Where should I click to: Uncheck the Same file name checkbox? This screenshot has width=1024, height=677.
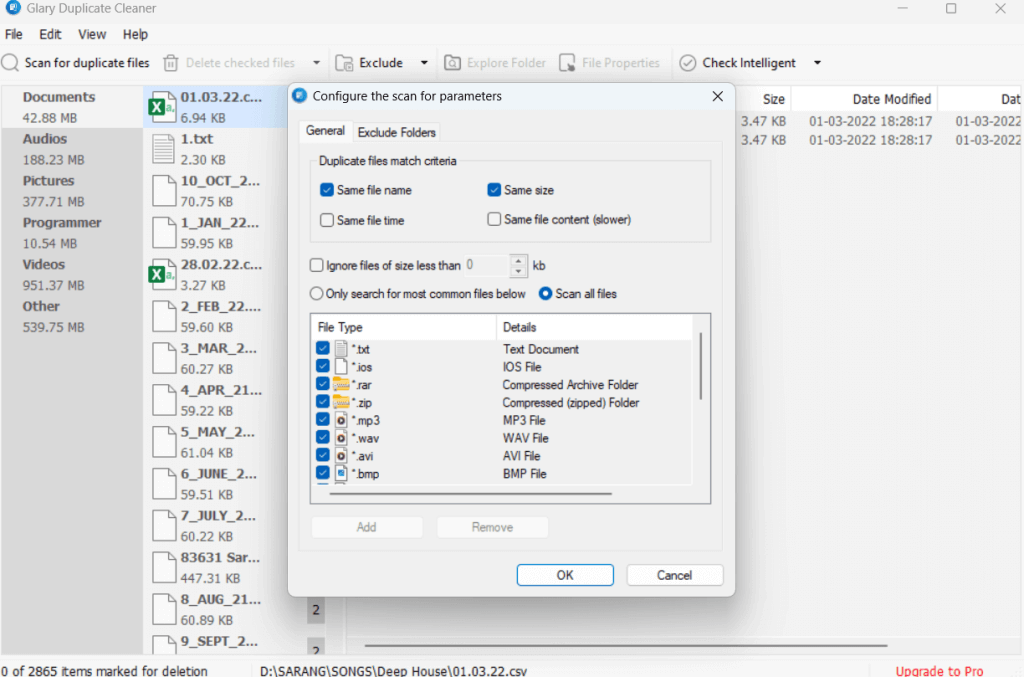tap(327, 190)
